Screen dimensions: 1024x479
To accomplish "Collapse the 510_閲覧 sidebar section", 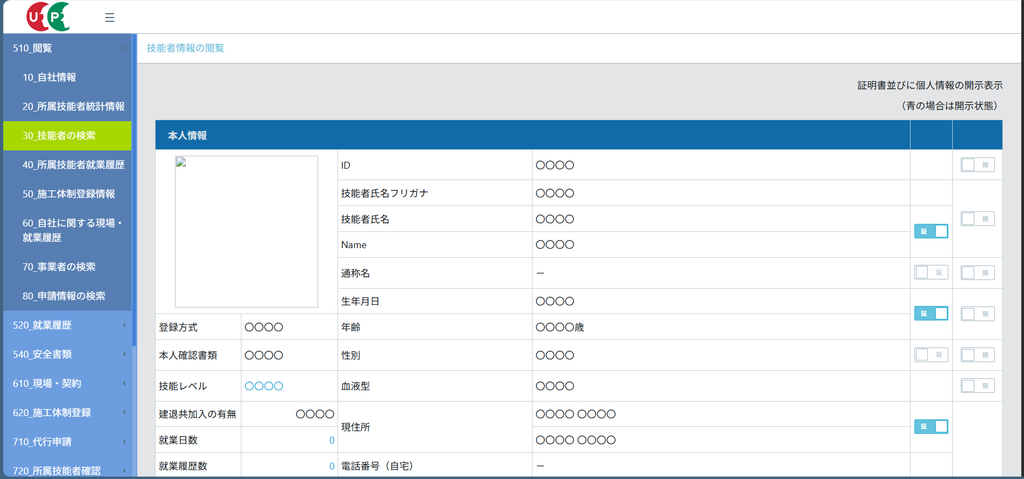I will coord(67,48).
